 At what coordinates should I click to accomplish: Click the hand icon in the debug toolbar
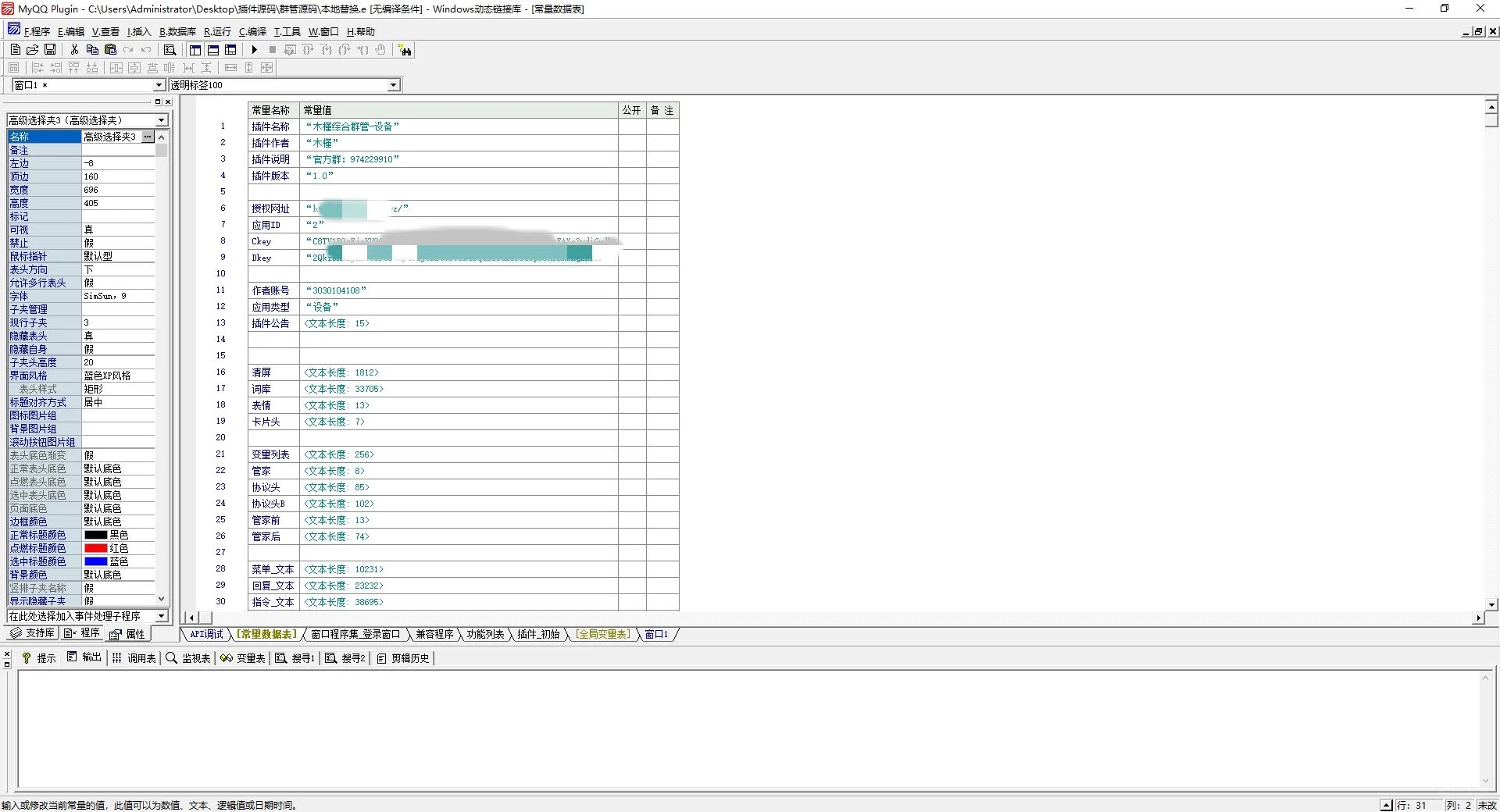tap(380, 50)
